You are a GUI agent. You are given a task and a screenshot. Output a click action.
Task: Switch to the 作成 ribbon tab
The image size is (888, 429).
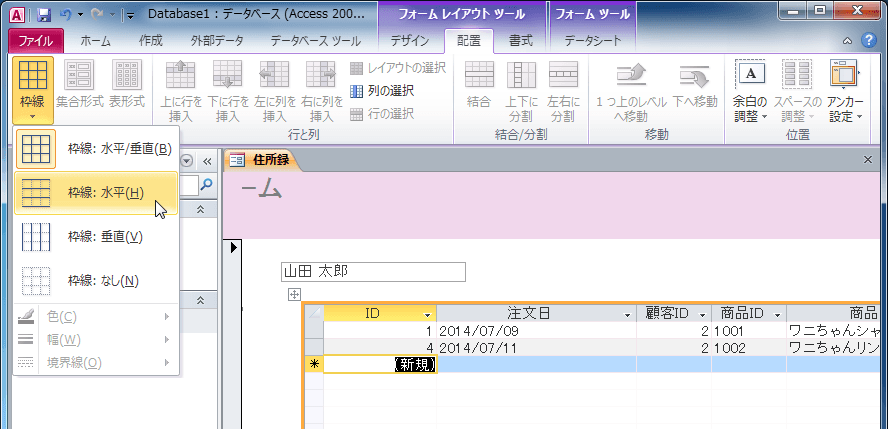click(x=151, y=41)
